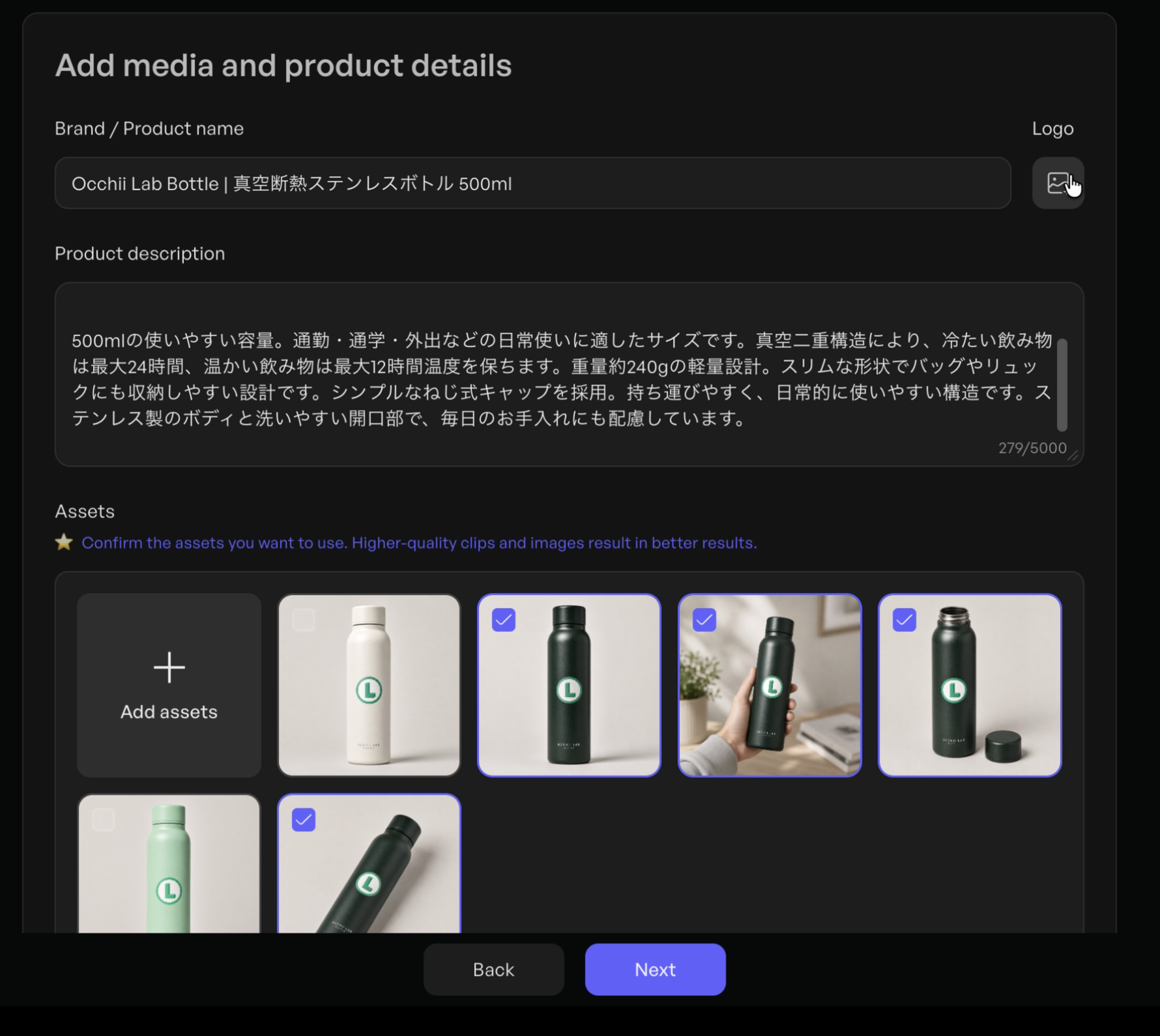Click the Product description label
Image resolution: width=1160 pixels, height=1036 pixels.
coord(139,253)
